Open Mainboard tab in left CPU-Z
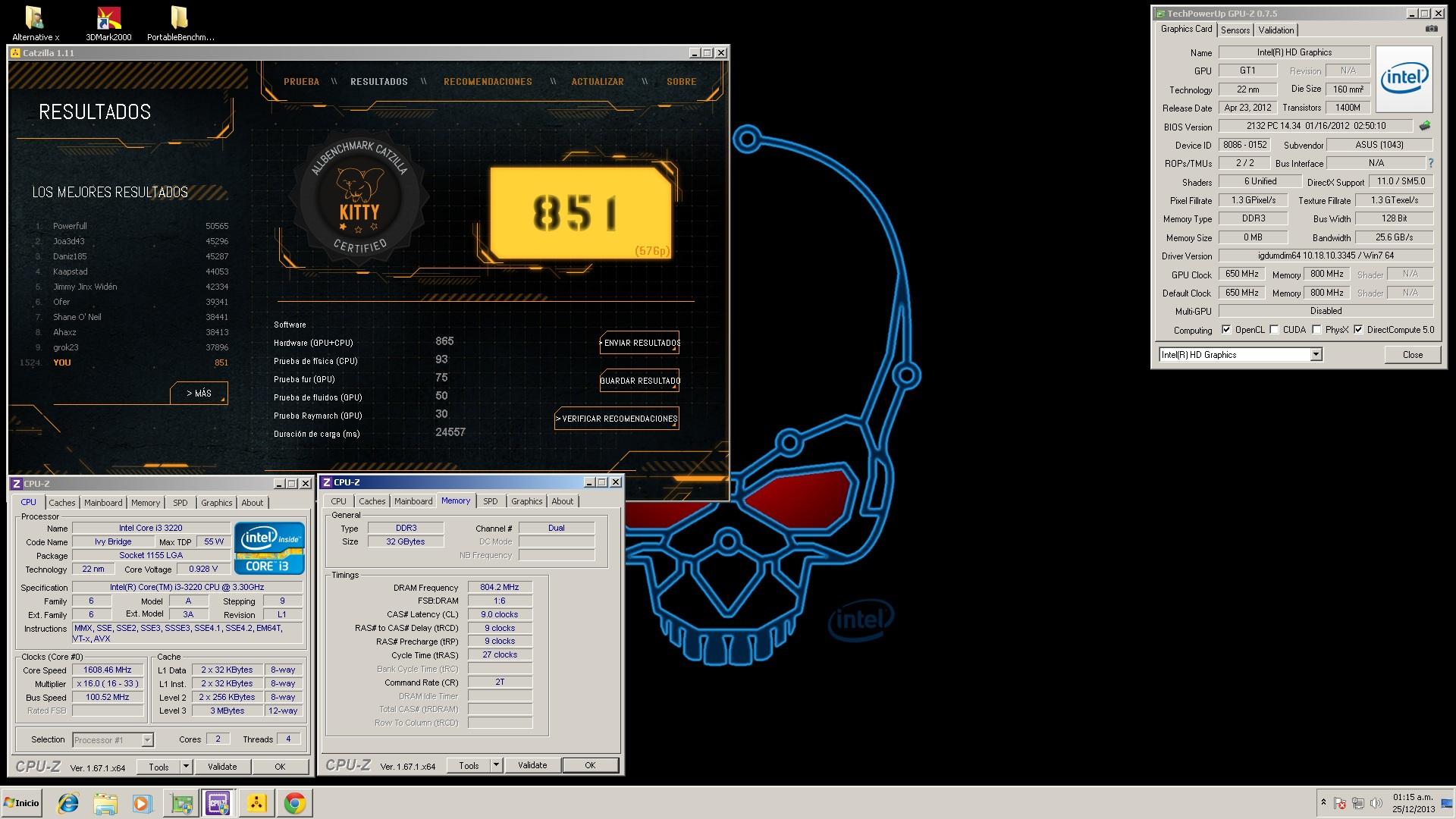This screenshot has height=819, width=1456. pyautogui.click(x=103, y=503)
